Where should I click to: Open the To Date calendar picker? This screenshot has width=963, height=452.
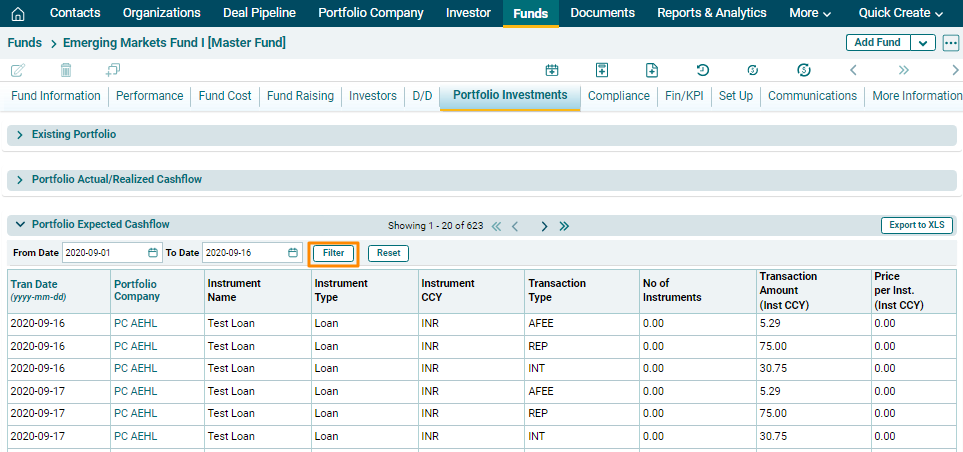click(x=293, y=253)
